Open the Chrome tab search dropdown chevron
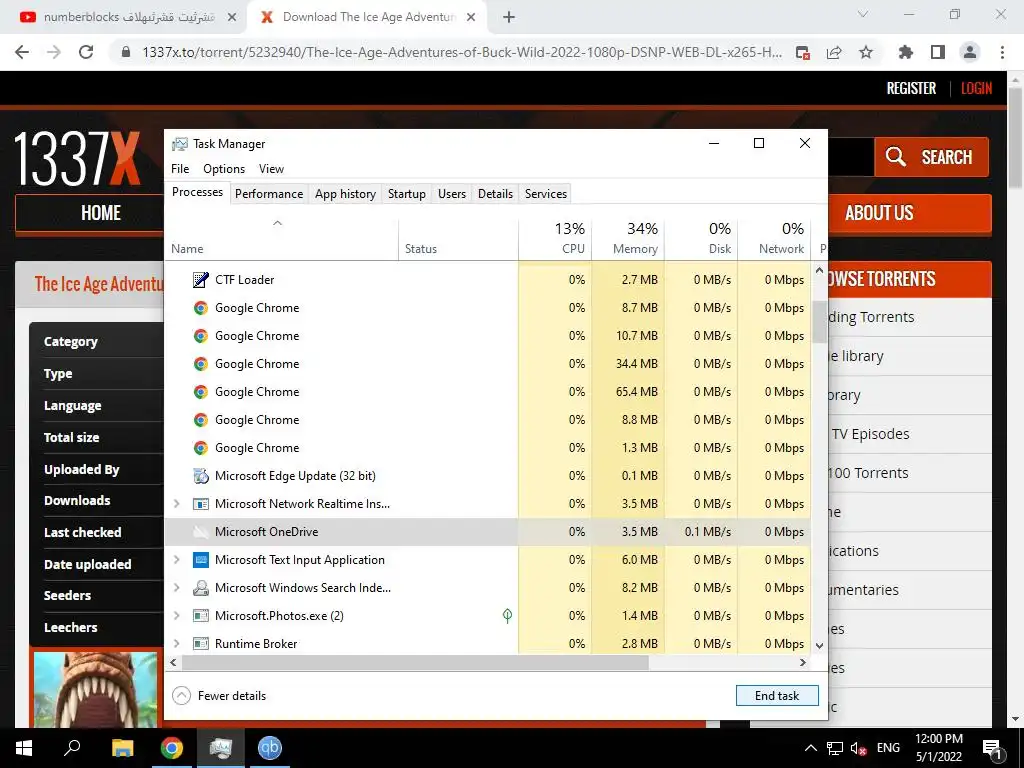Viewport: 1024px width, 768px height. click(862, 14)
